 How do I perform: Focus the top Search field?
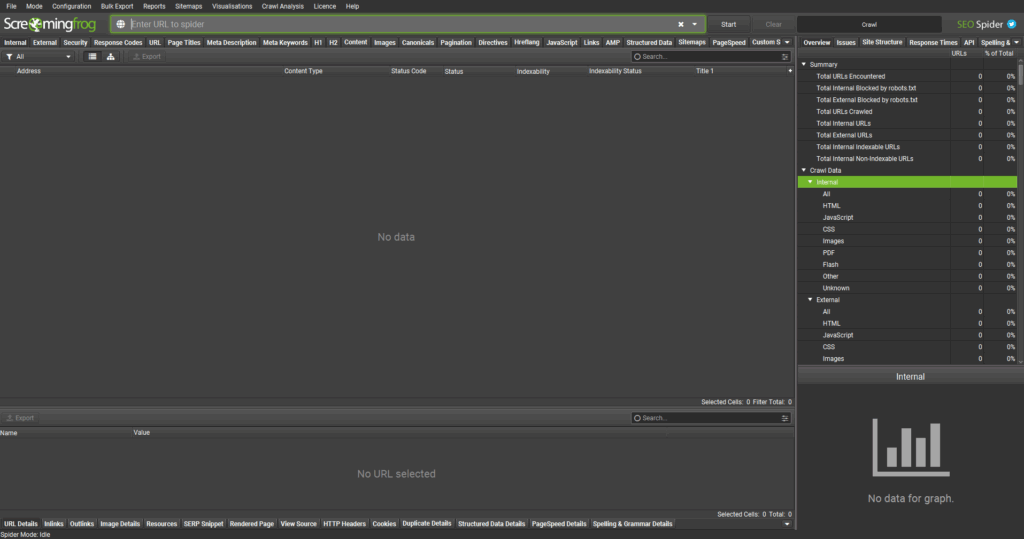click(711, 57)
